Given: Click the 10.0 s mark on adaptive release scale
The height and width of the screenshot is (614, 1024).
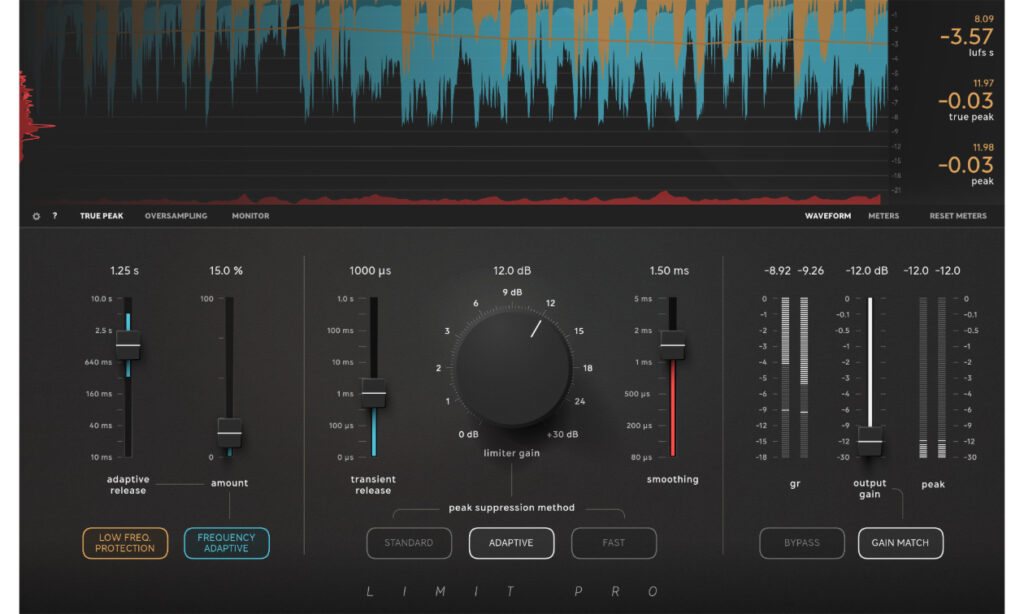Looking at the screenshot, I should point(101,299).
